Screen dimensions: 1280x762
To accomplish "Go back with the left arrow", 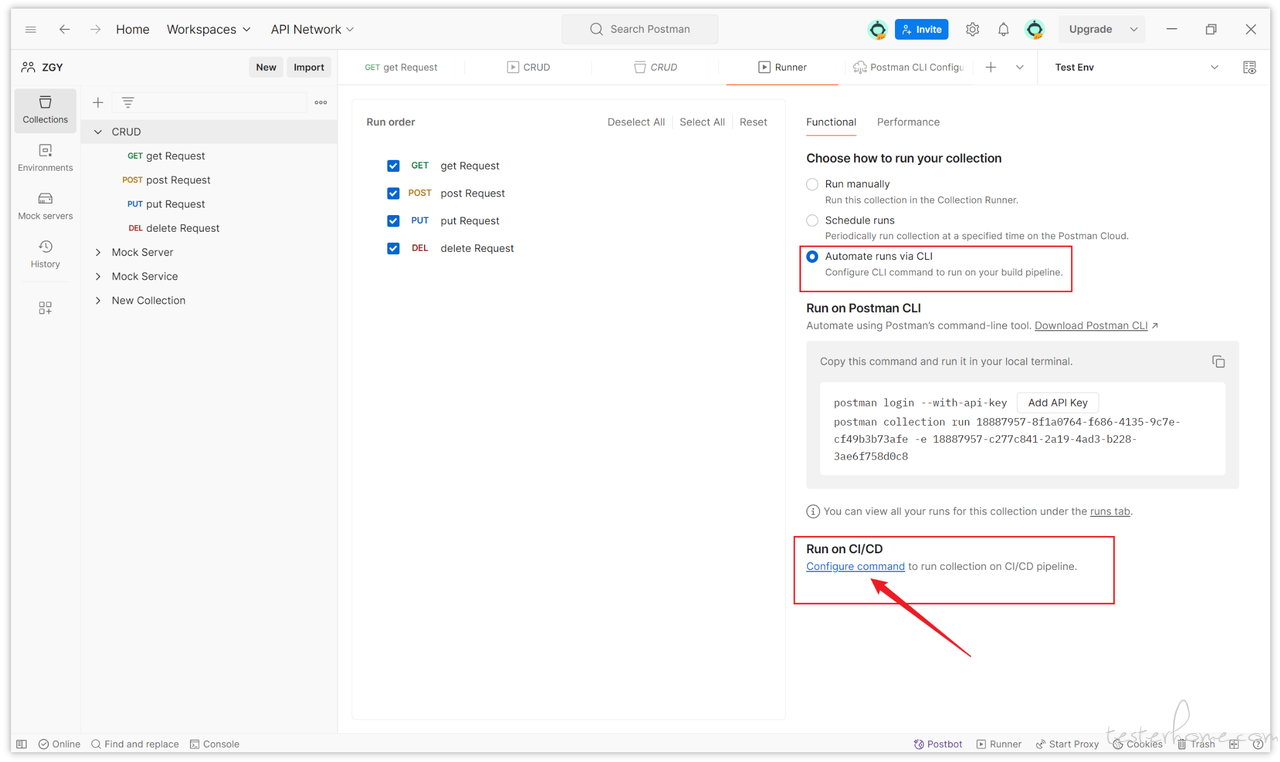I will (x=64, y=30).
